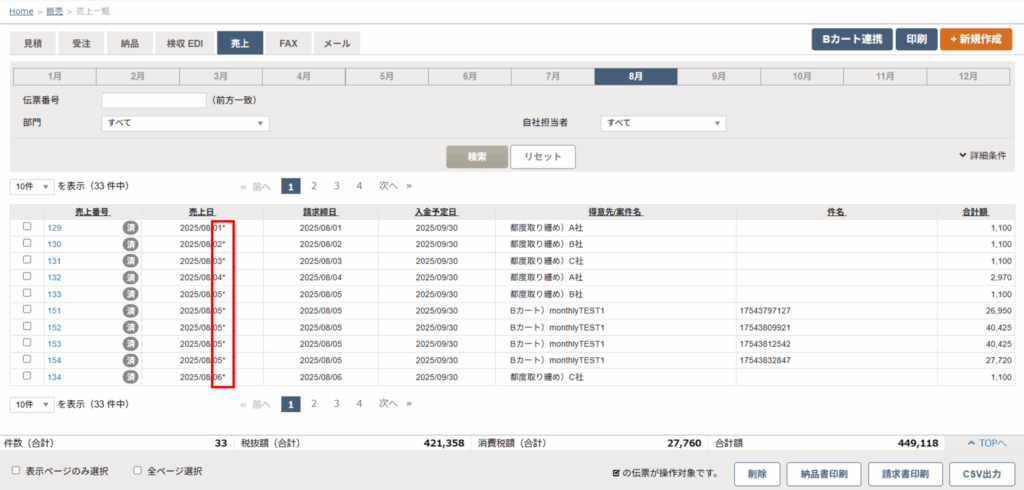Switch to the 受注 tab
This screenshot has height=490, width=1024.
coord(81,43)
